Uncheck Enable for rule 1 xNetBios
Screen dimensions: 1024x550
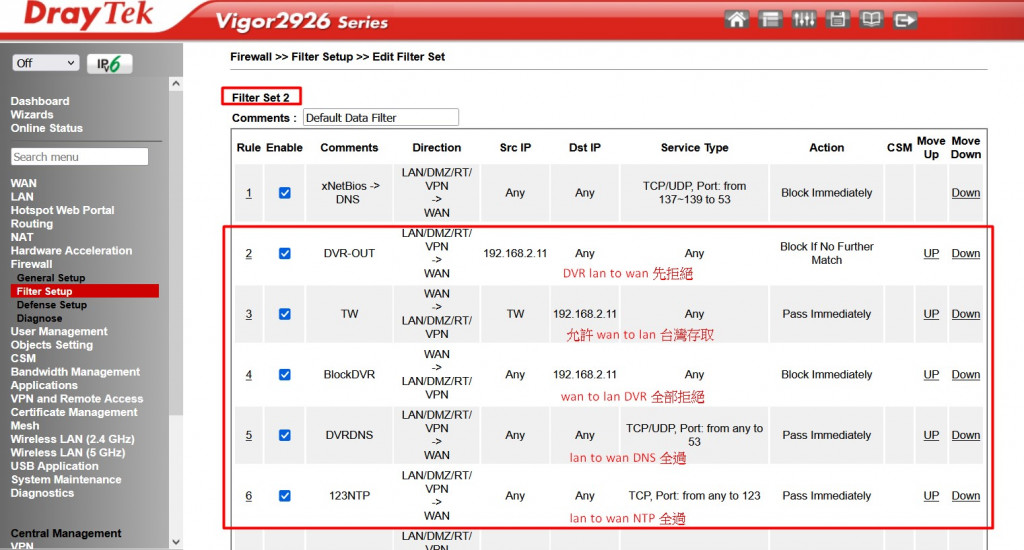pos(285,193)
